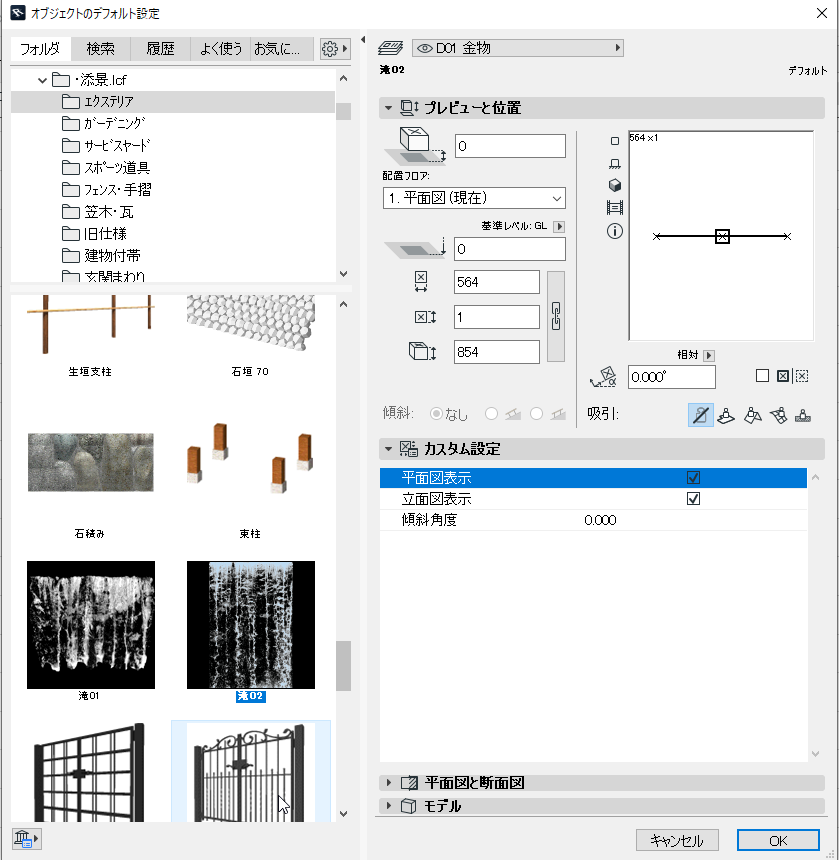
Task: Click the folder tree scrollbar thumb
Action: tap(343, 111)
